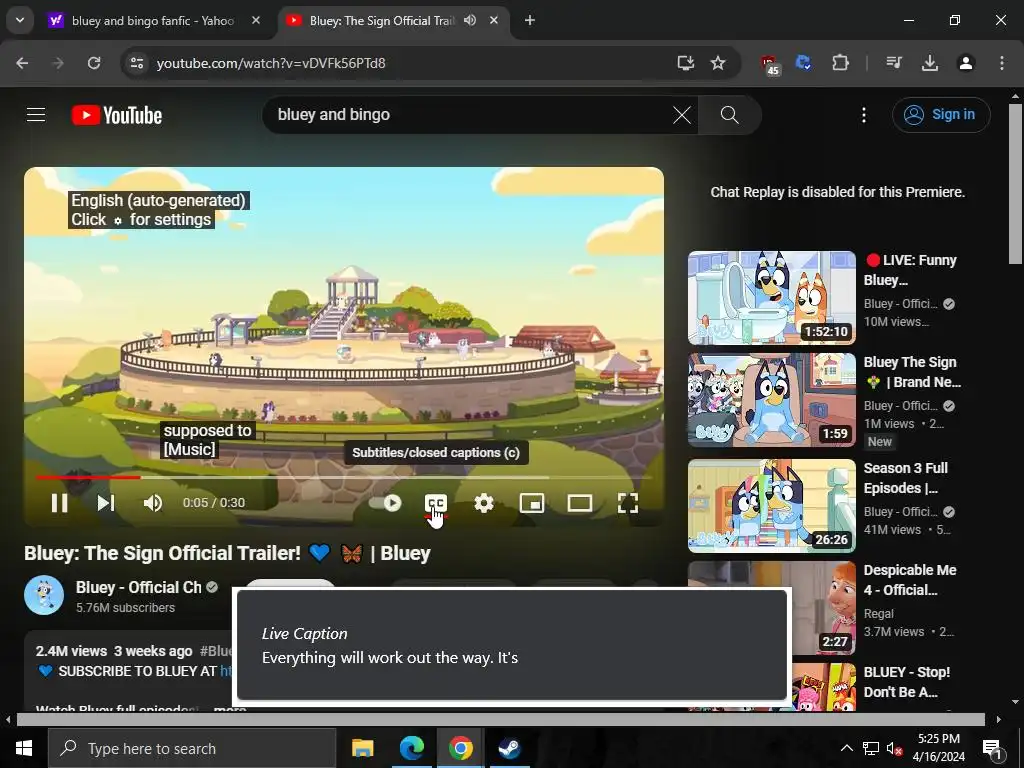
Task: Open the Chrome three-dot menu
Action: (1002, 63)
